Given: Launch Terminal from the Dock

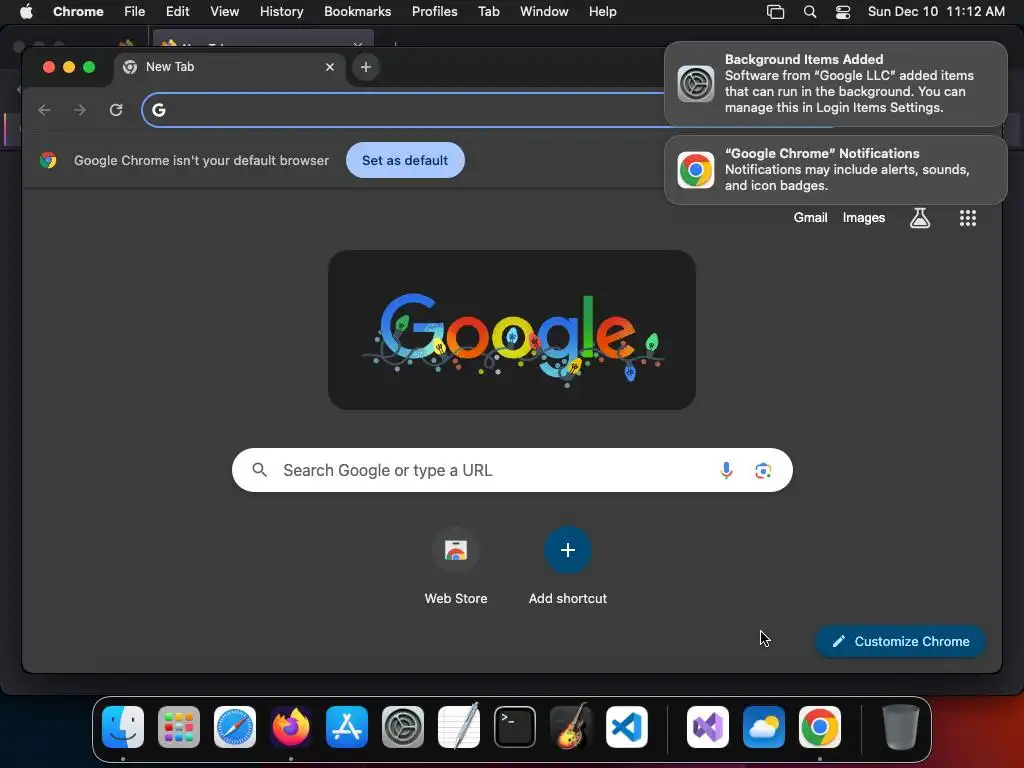Looking at the screenshot, I should click(x=515, y=727).
